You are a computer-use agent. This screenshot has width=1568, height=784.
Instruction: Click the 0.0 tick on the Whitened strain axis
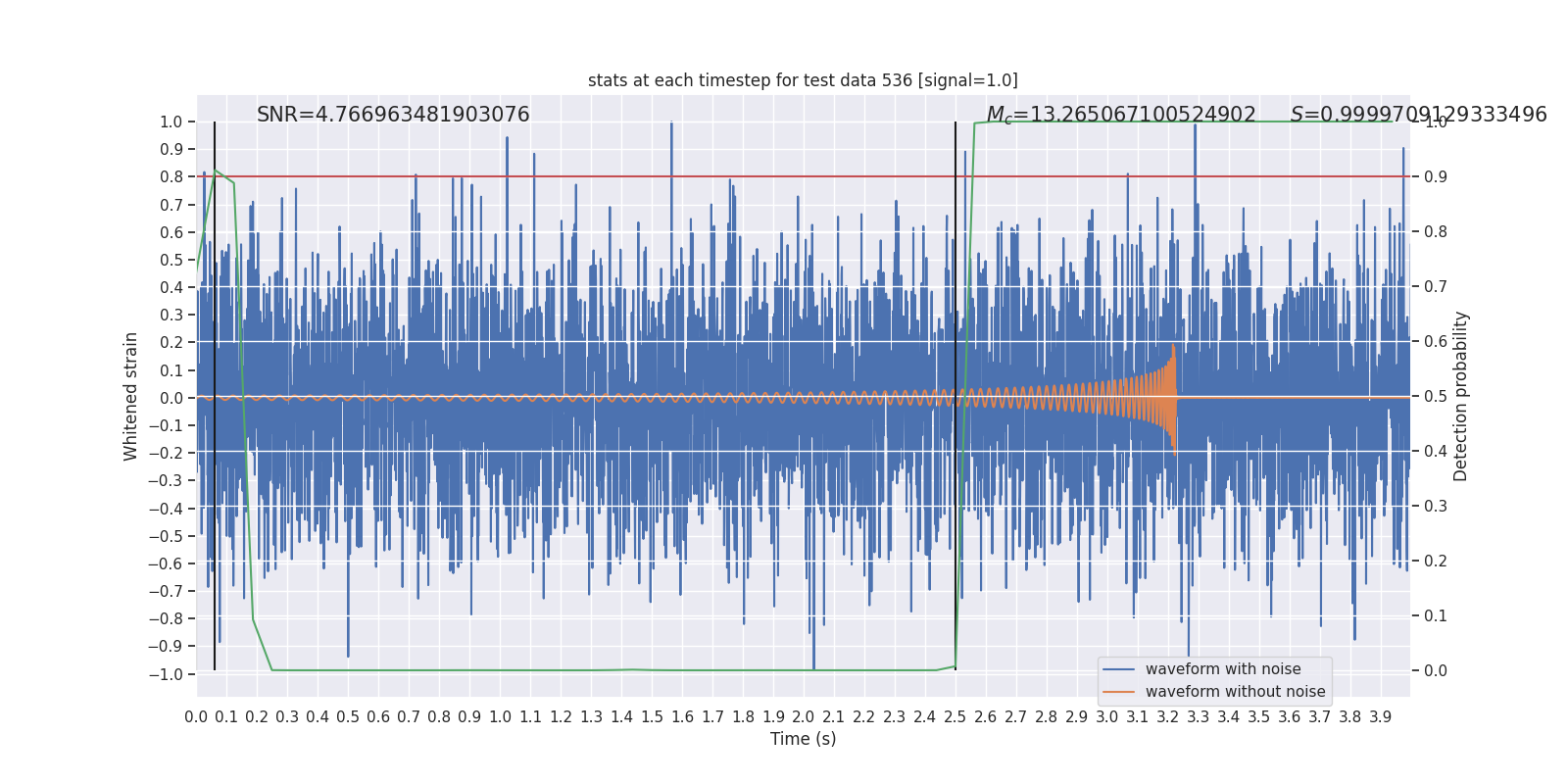[171, 398]
